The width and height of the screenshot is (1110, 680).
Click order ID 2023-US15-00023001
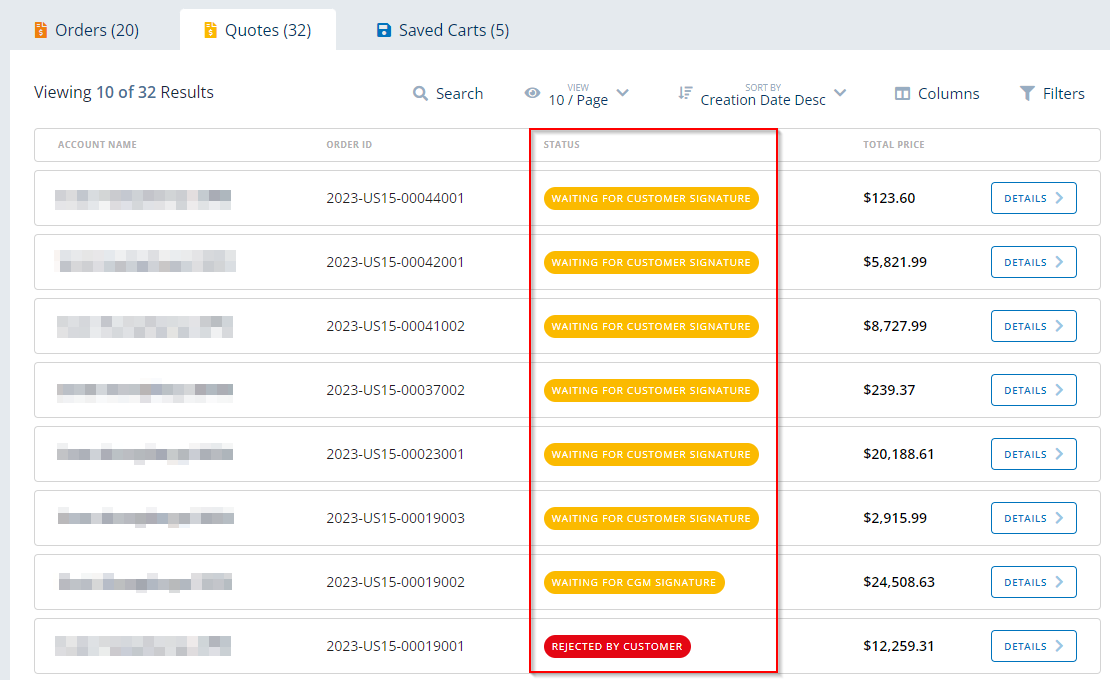[x=395, y=454]
